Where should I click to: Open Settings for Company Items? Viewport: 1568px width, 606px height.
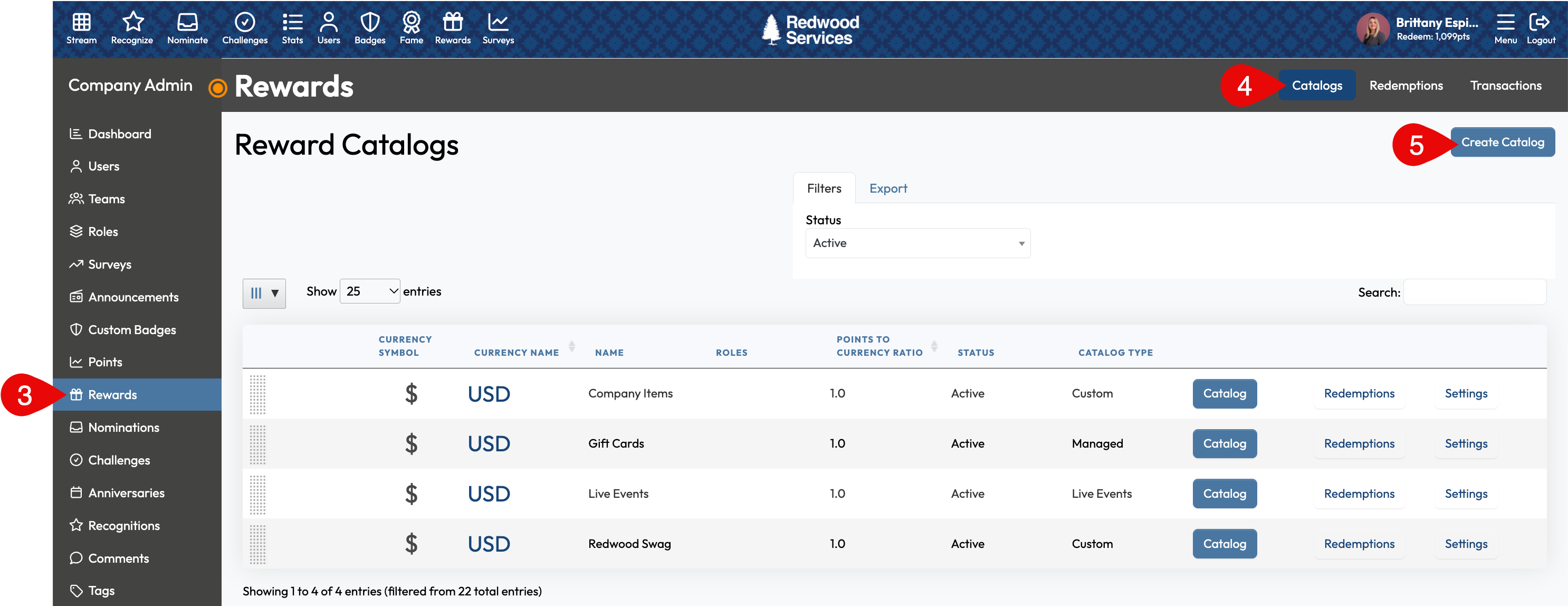coord(1466,394)
